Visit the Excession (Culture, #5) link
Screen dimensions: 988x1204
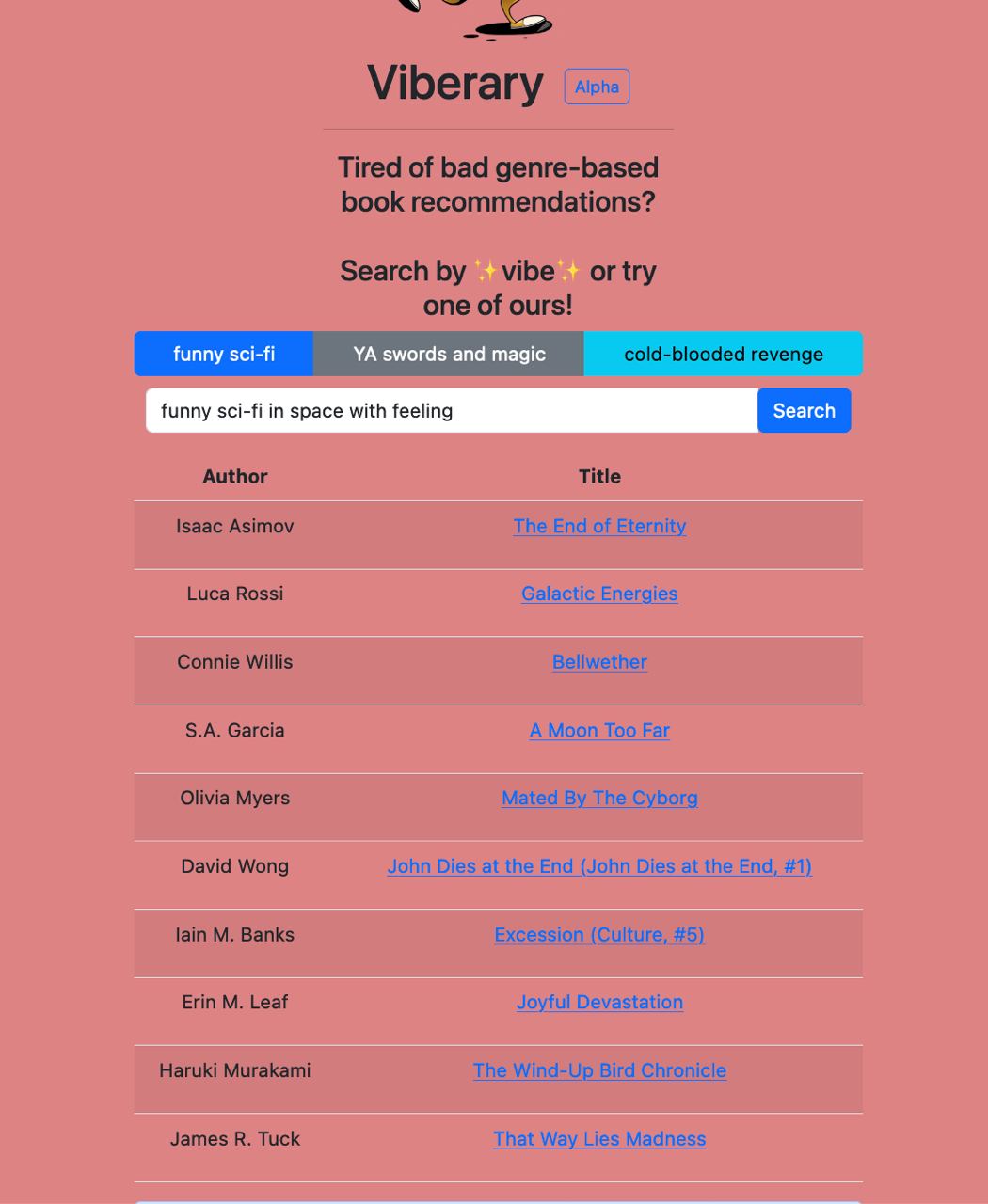599,934
